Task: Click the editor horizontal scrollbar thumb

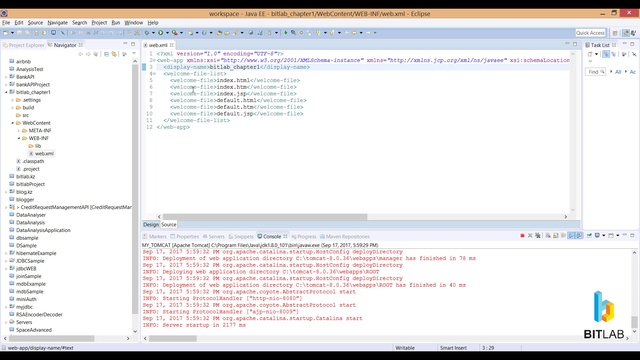Action: point(264,217)
